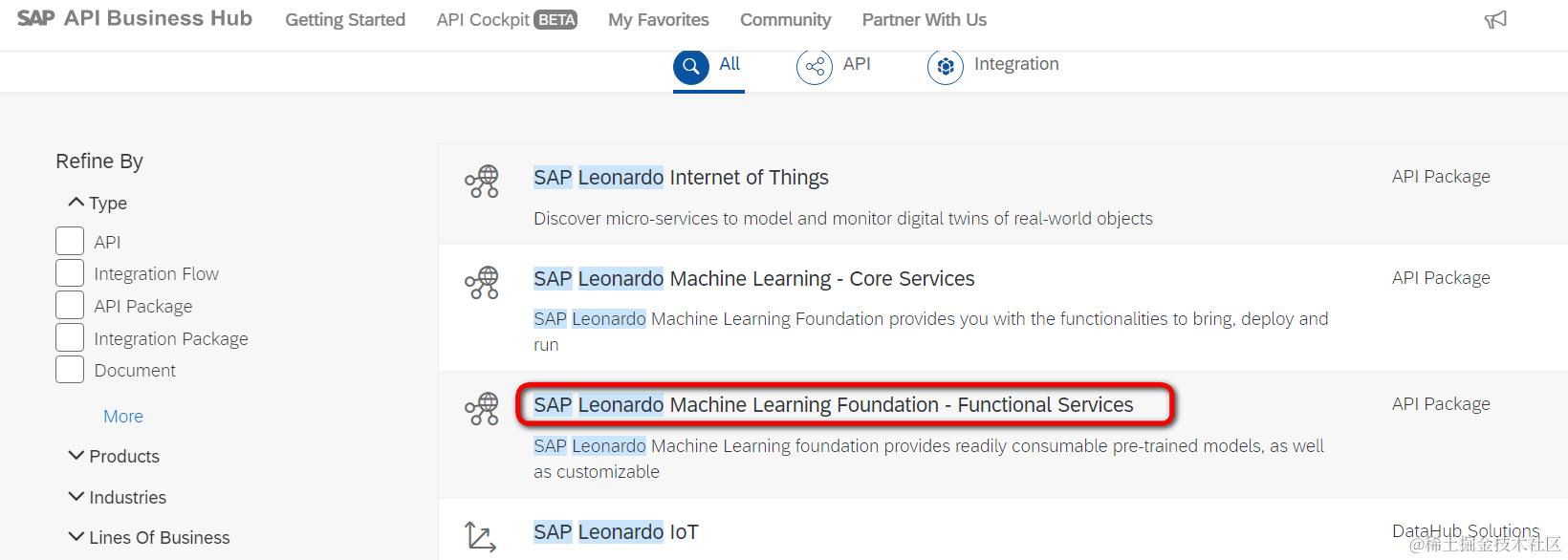
Task: Enable the Integration Flow checkbox
Action: tap(70, 273)
